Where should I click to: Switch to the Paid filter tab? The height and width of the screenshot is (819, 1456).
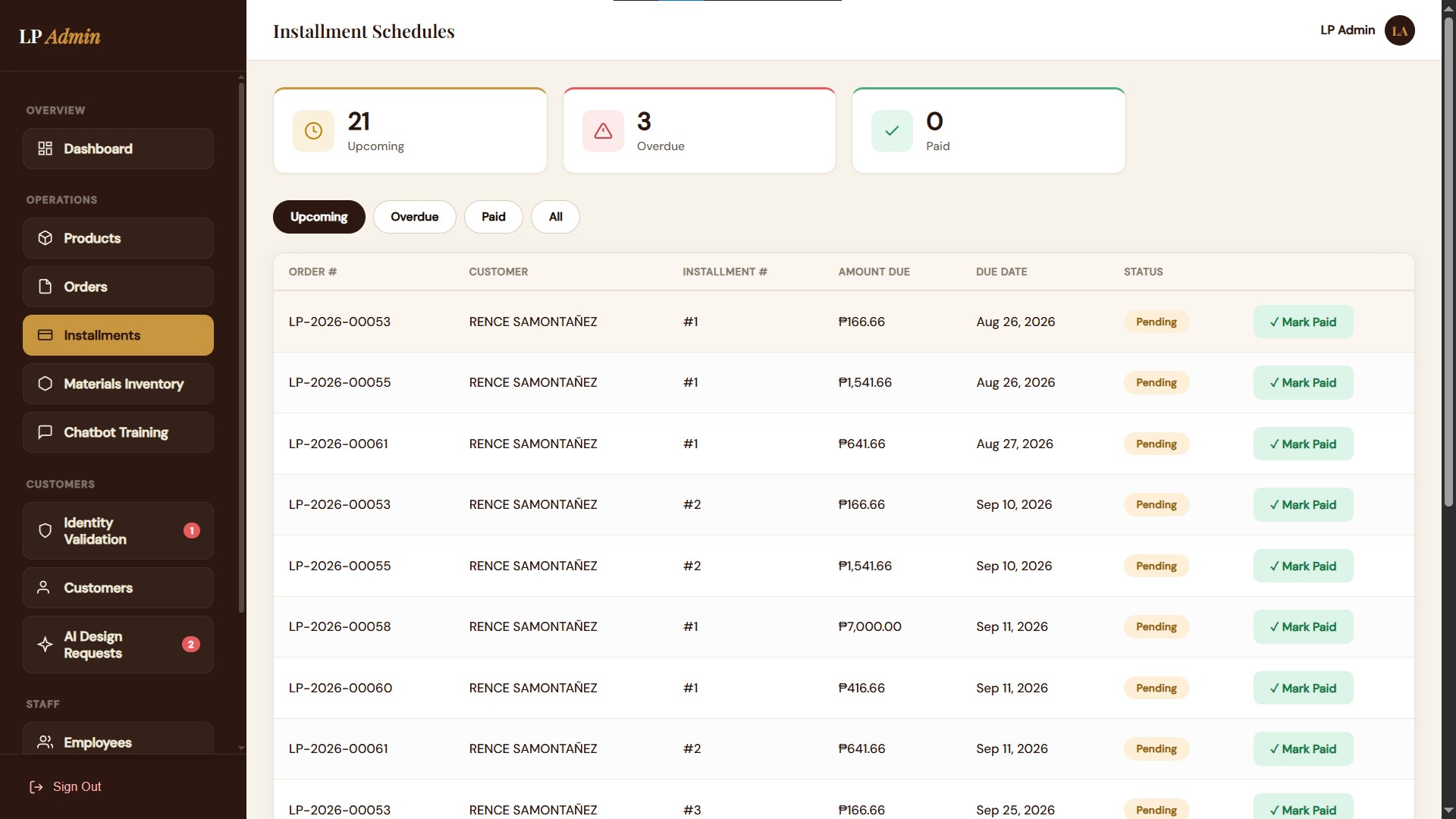coord(493,217)
